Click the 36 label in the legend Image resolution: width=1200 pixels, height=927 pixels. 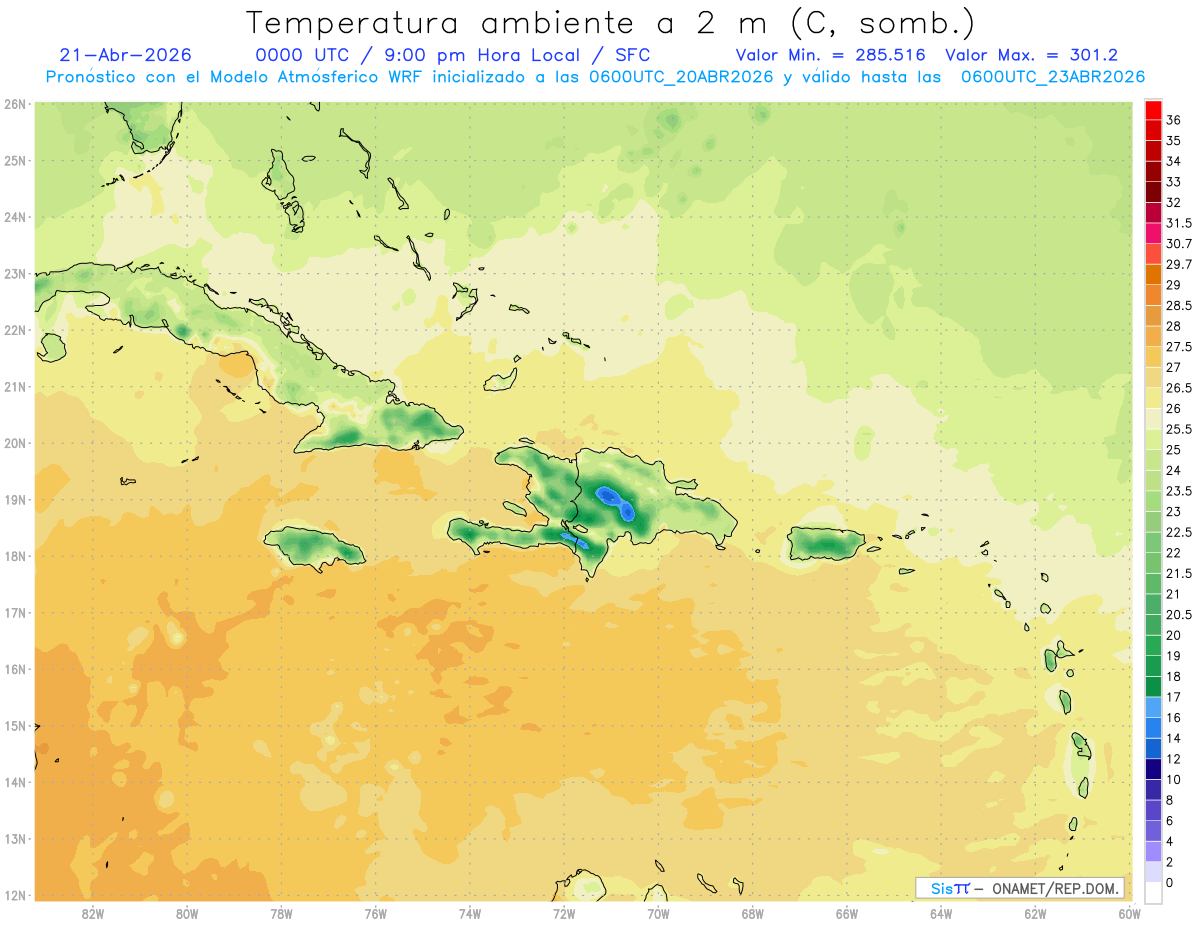(1173, 120)
